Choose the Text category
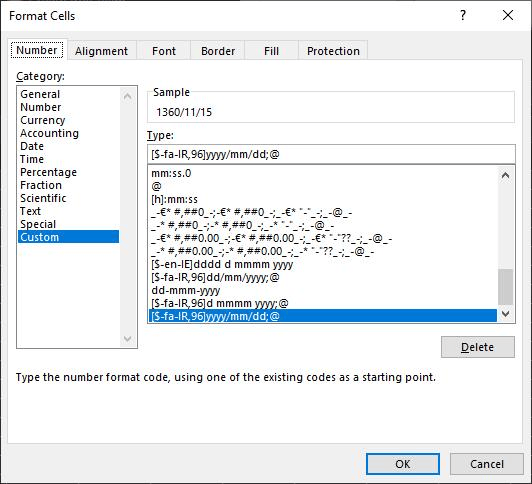The width and height of the screenshot is (532, 484). click(69, 211)
